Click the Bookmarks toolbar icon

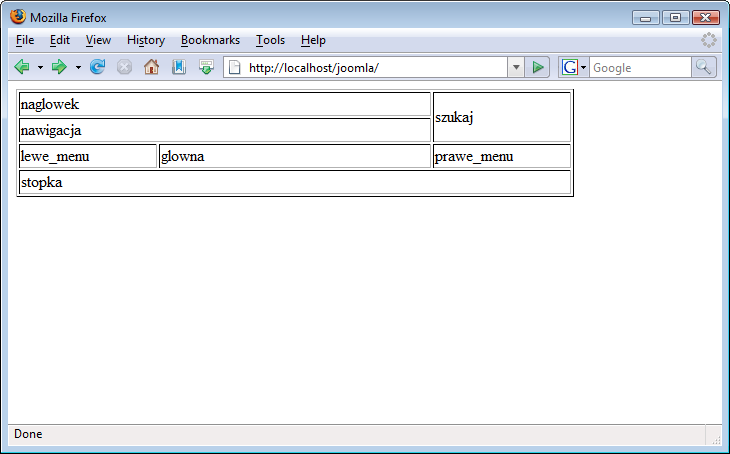179,67
